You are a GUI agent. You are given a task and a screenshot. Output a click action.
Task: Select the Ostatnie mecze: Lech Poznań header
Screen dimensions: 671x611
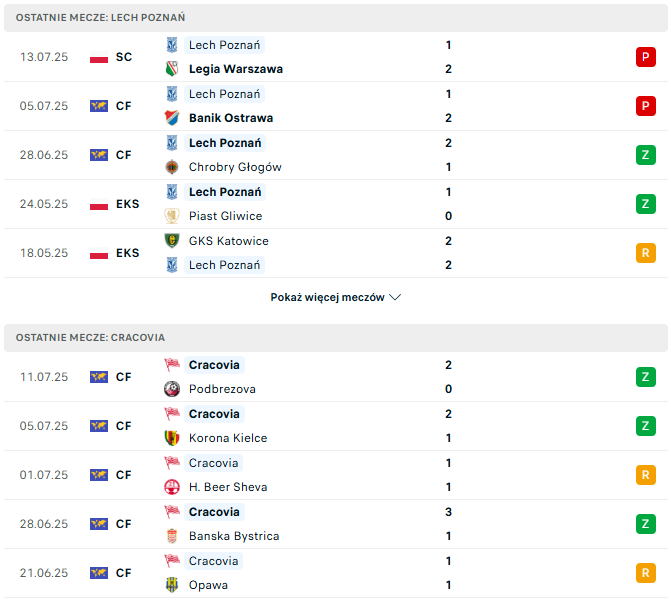pos(336,18)
